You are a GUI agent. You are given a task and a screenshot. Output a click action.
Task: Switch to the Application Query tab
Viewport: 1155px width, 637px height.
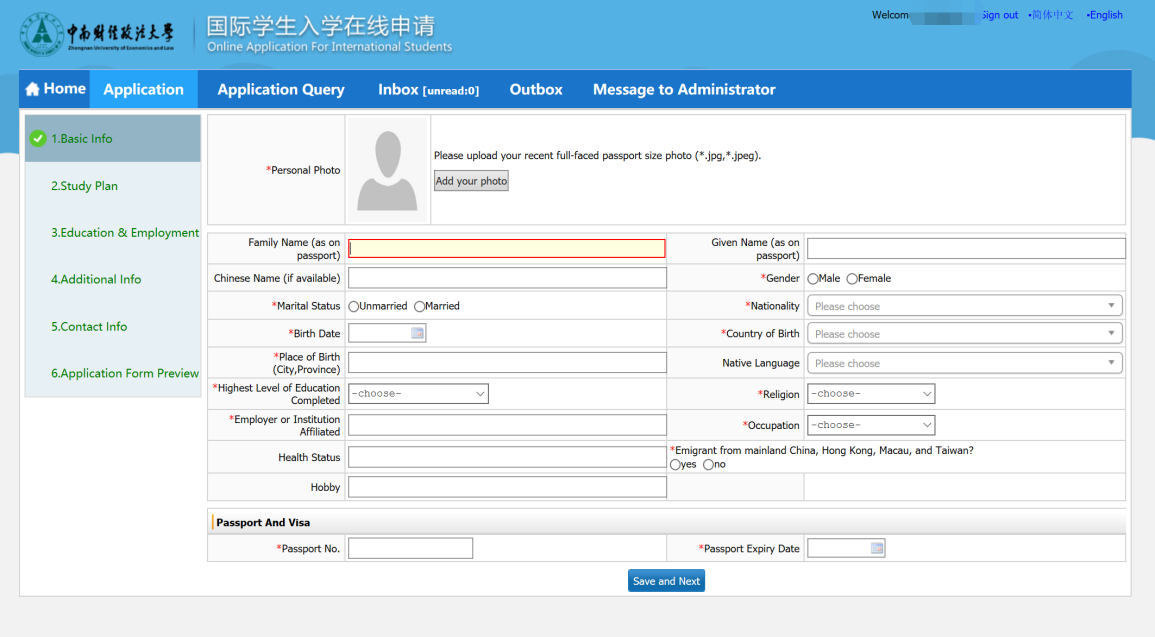pyautogui.click(x=281, y=89)
